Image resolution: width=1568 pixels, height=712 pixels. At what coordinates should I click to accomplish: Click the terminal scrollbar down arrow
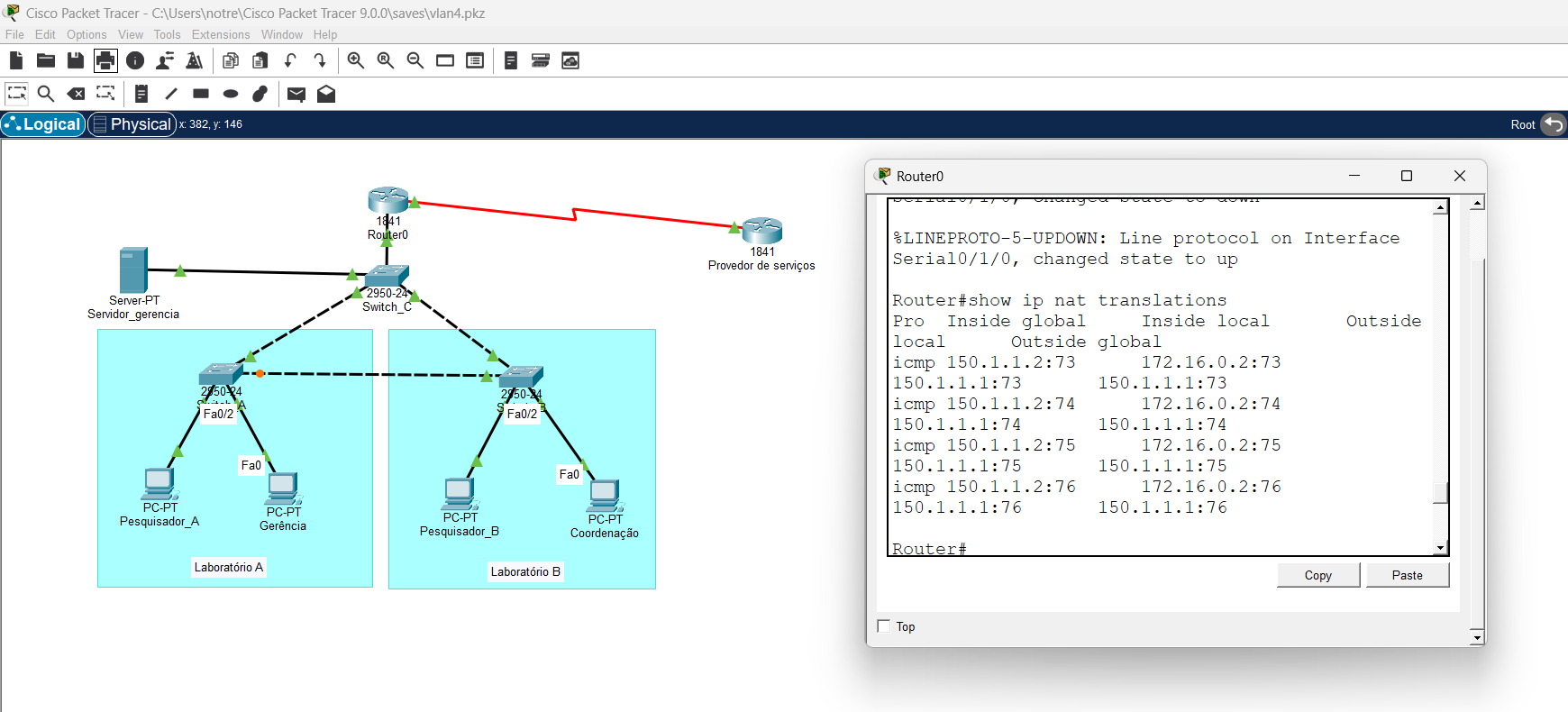[x=1440, y=547]
